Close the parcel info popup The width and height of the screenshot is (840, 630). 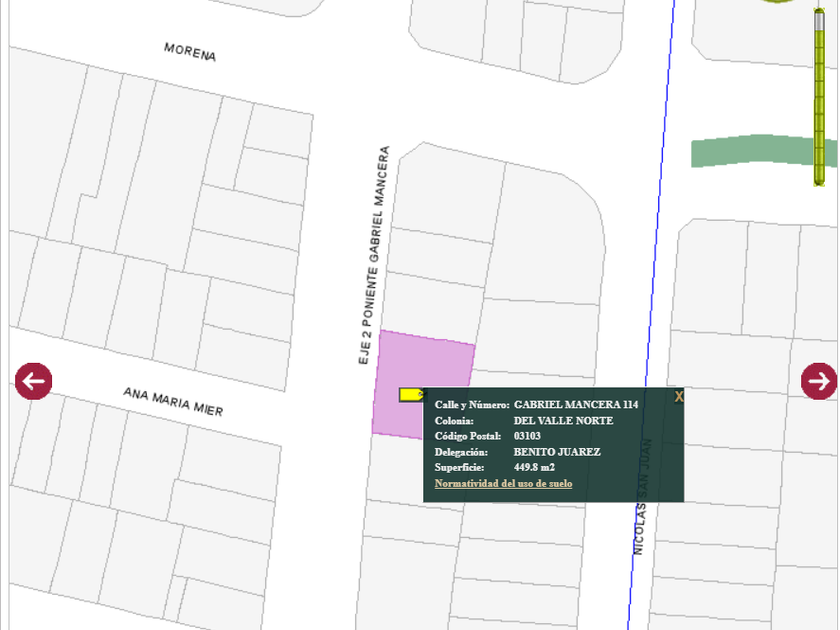(679, 397)
